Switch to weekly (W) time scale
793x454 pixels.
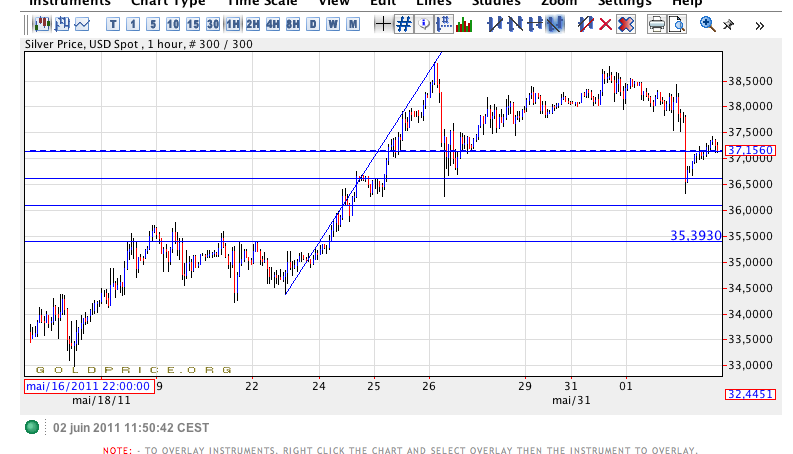pos(333,24)
